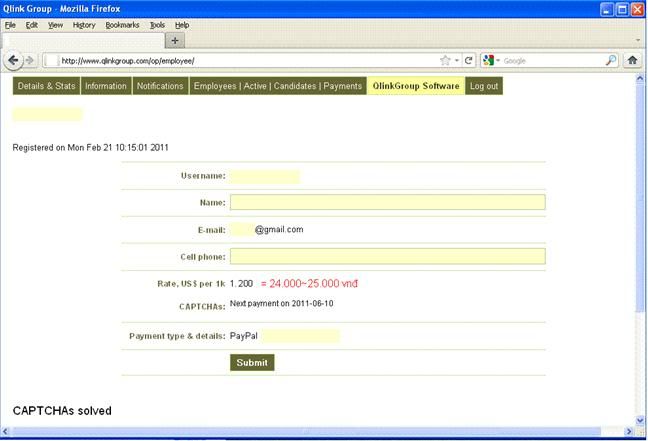This screenshot has height=441, width=648.
Task: Click the horizontal scrollbar left arrow
Action: tap(5, 431)
